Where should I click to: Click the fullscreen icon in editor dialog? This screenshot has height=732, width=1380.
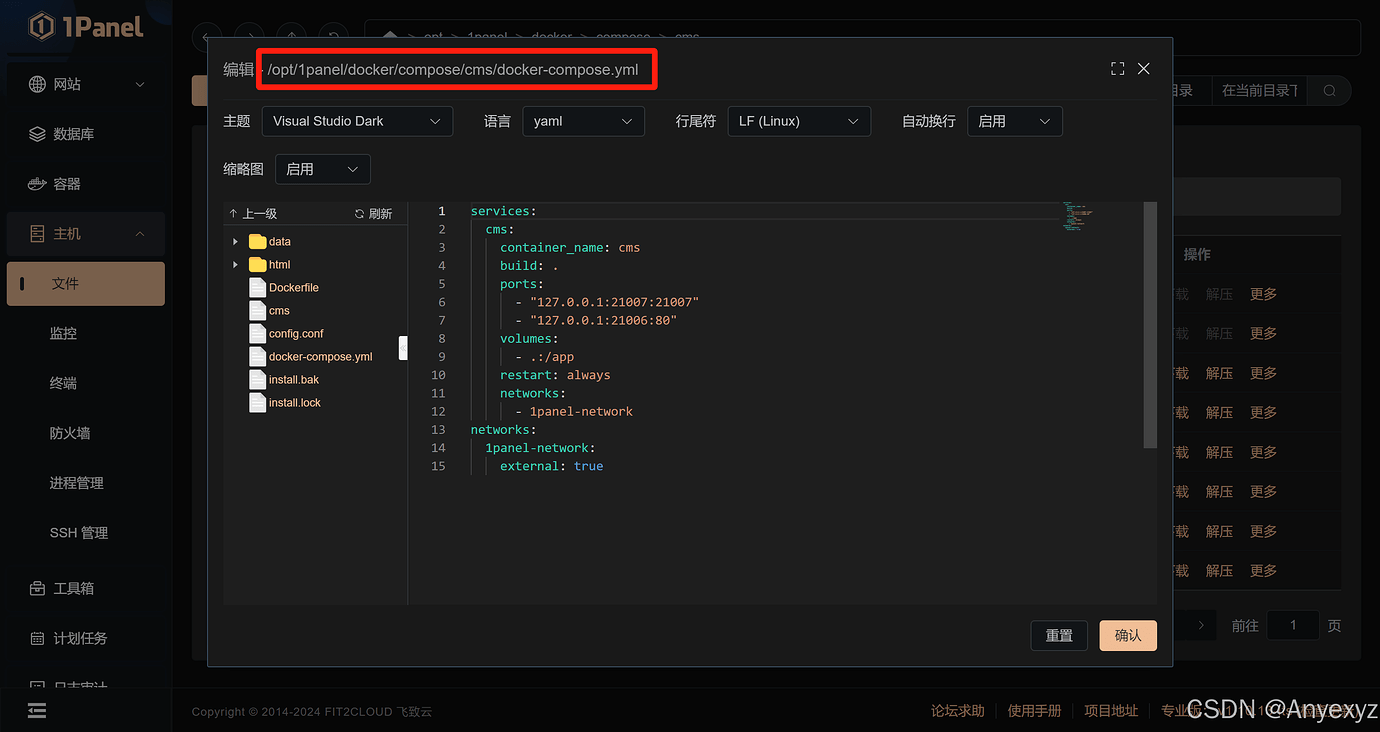1118,69
